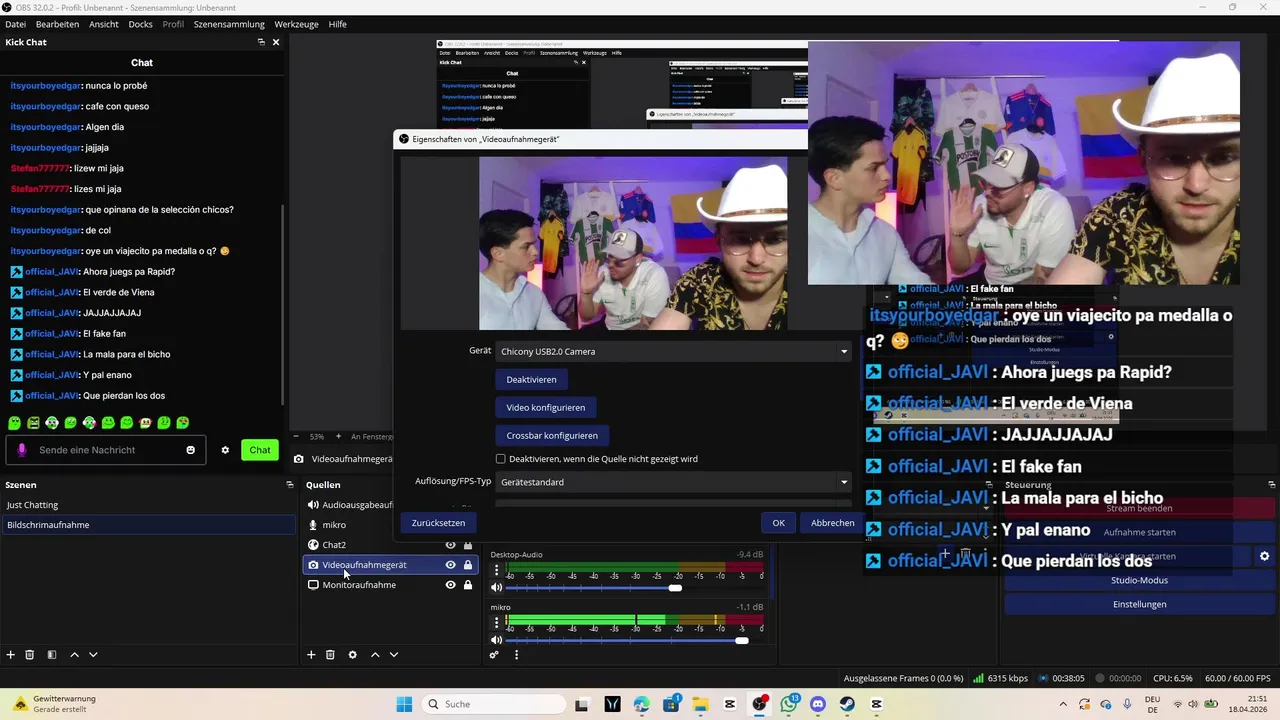The image size is (1280, 720).
Task: Click Crossbar konfigurieren
Action: 552,436
